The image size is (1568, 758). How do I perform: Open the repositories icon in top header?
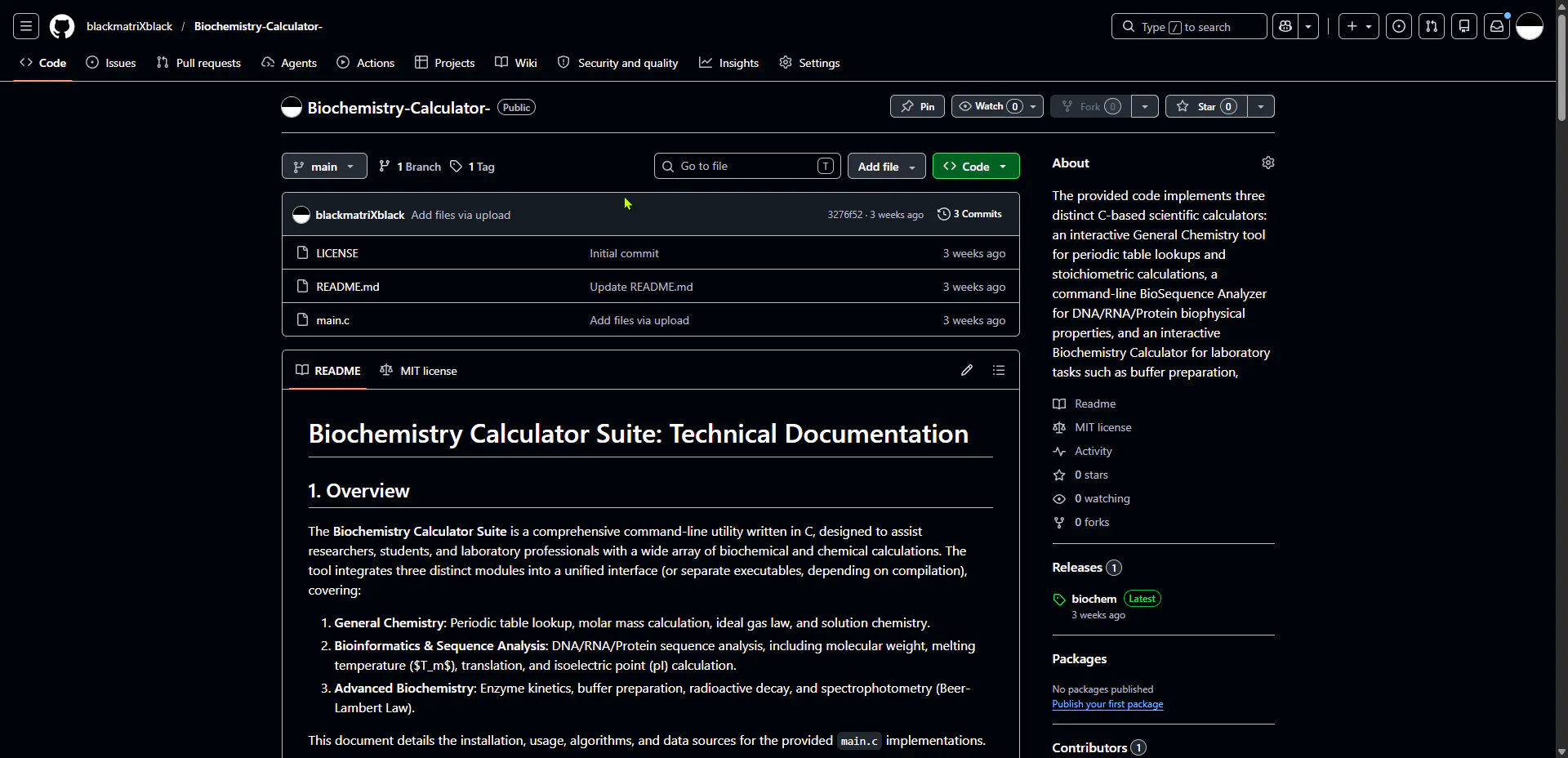pos(1464,26)
